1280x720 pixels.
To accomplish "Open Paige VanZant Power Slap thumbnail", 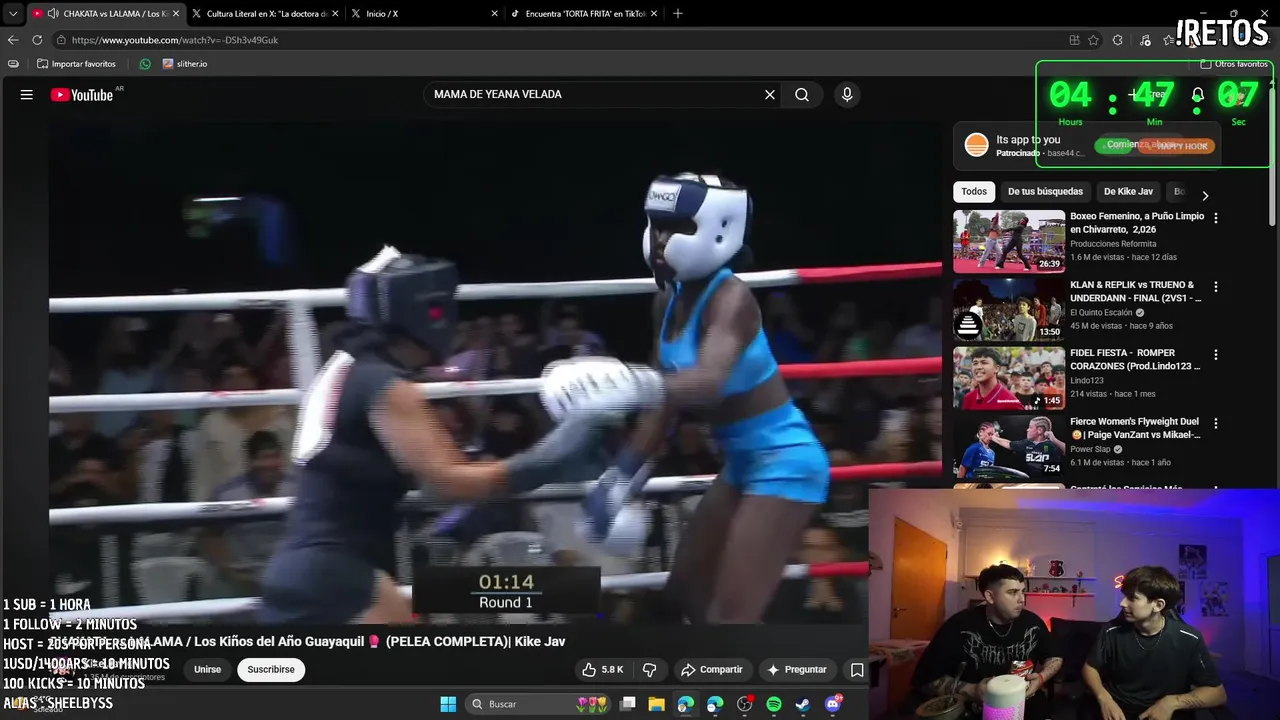I will [1009, 447].
